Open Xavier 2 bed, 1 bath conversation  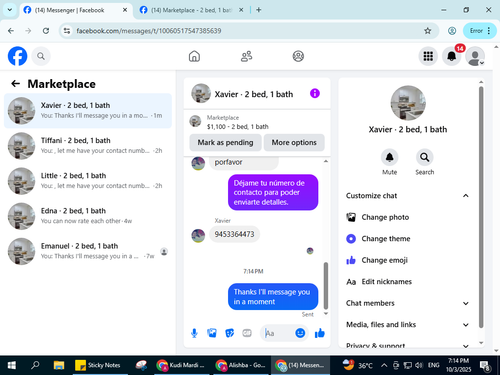[x=88, y=111]
